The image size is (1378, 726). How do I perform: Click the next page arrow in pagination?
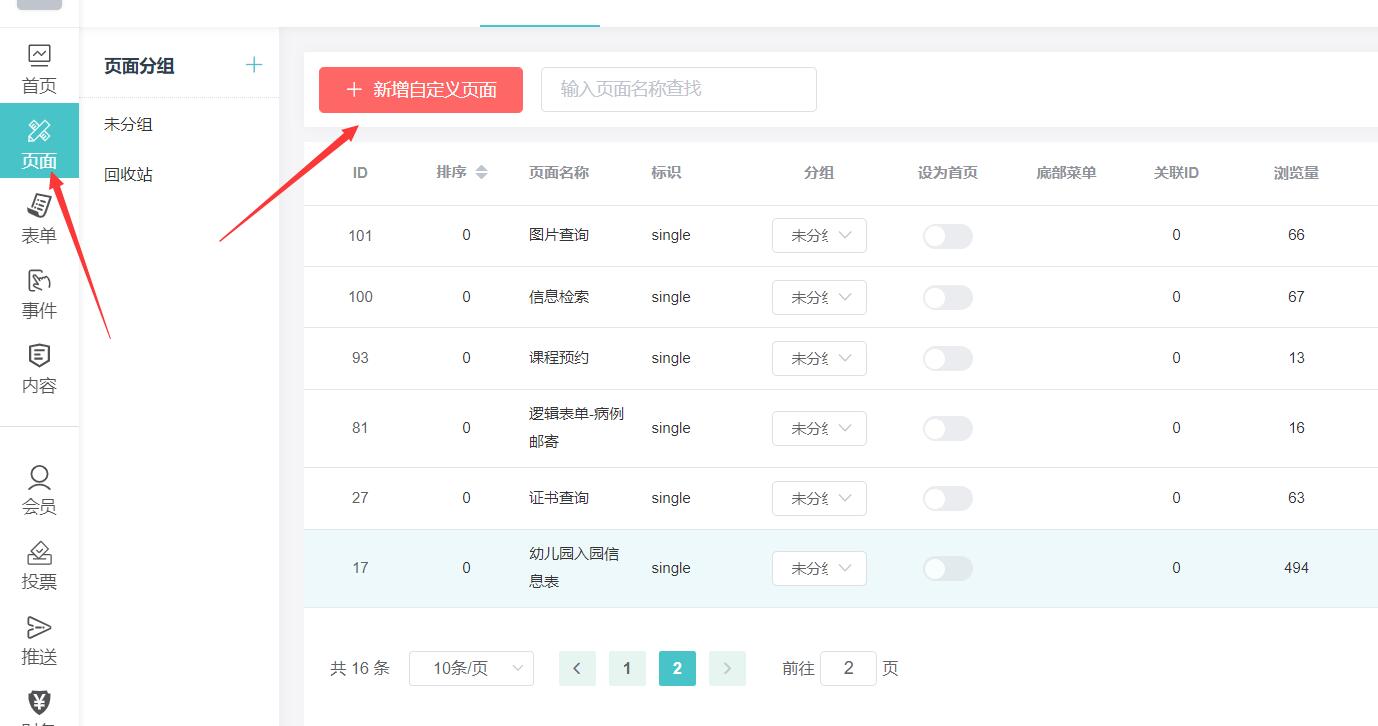727,668
